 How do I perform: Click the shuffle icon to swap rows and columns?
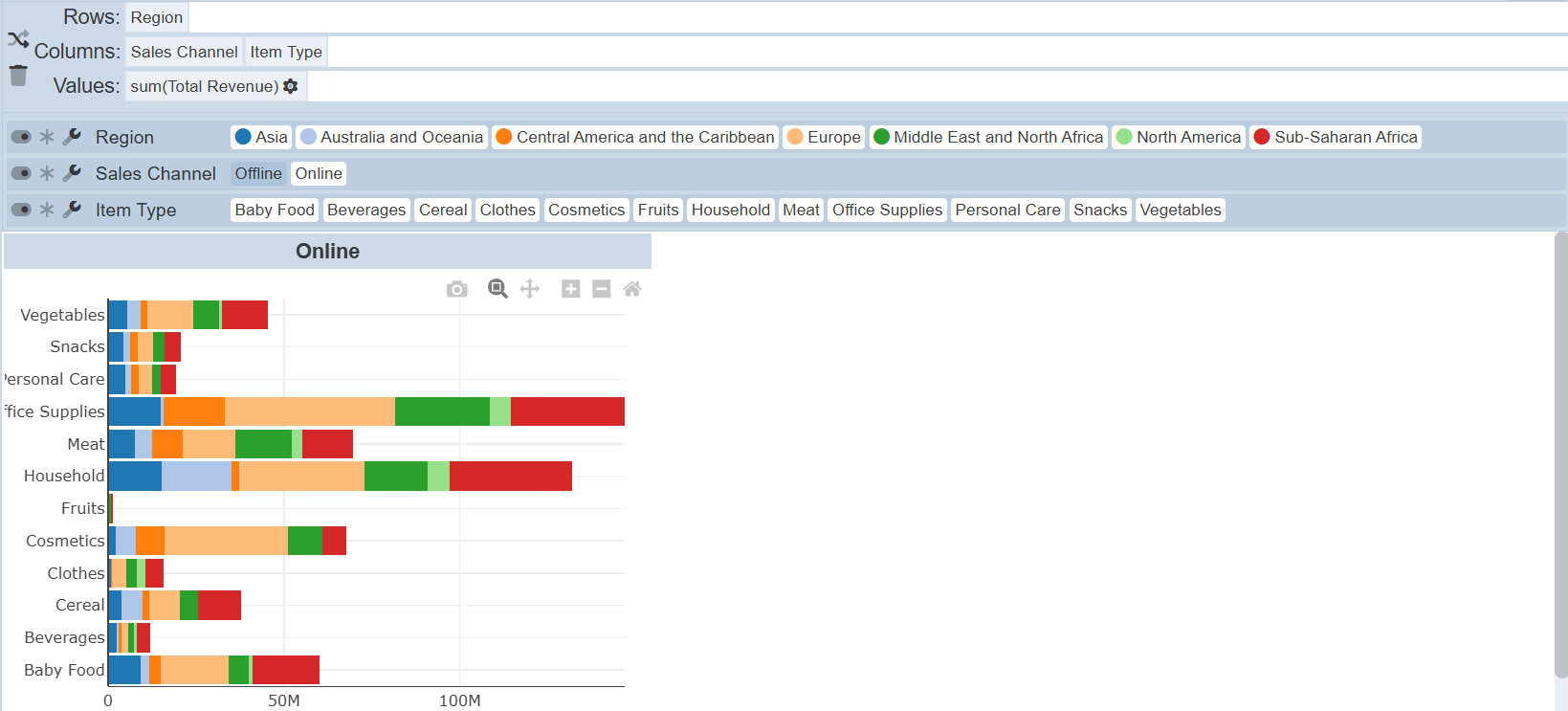18,39
